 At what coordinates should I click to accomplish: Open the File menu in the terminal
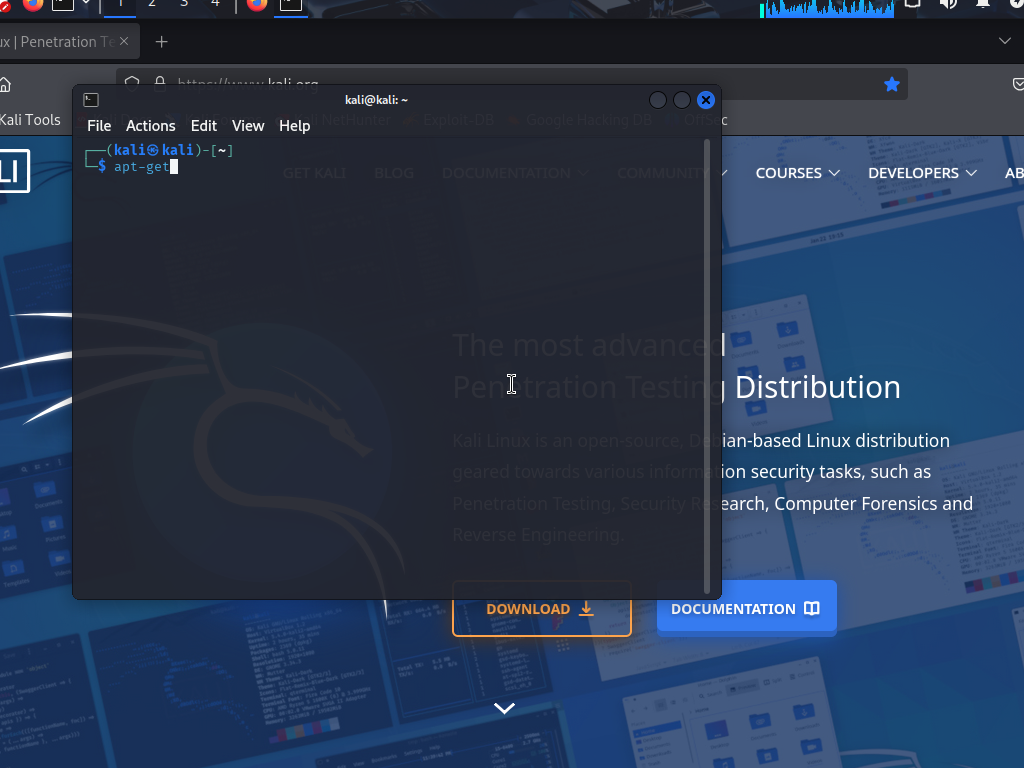pyautogui.click(x=99, y=126)
